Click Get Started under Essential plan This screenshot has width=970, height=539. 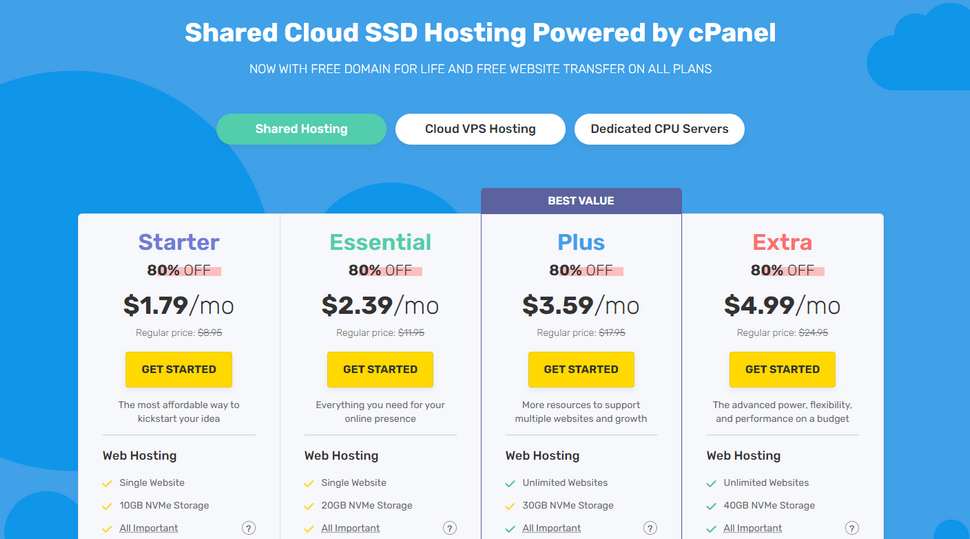point(380,369)
